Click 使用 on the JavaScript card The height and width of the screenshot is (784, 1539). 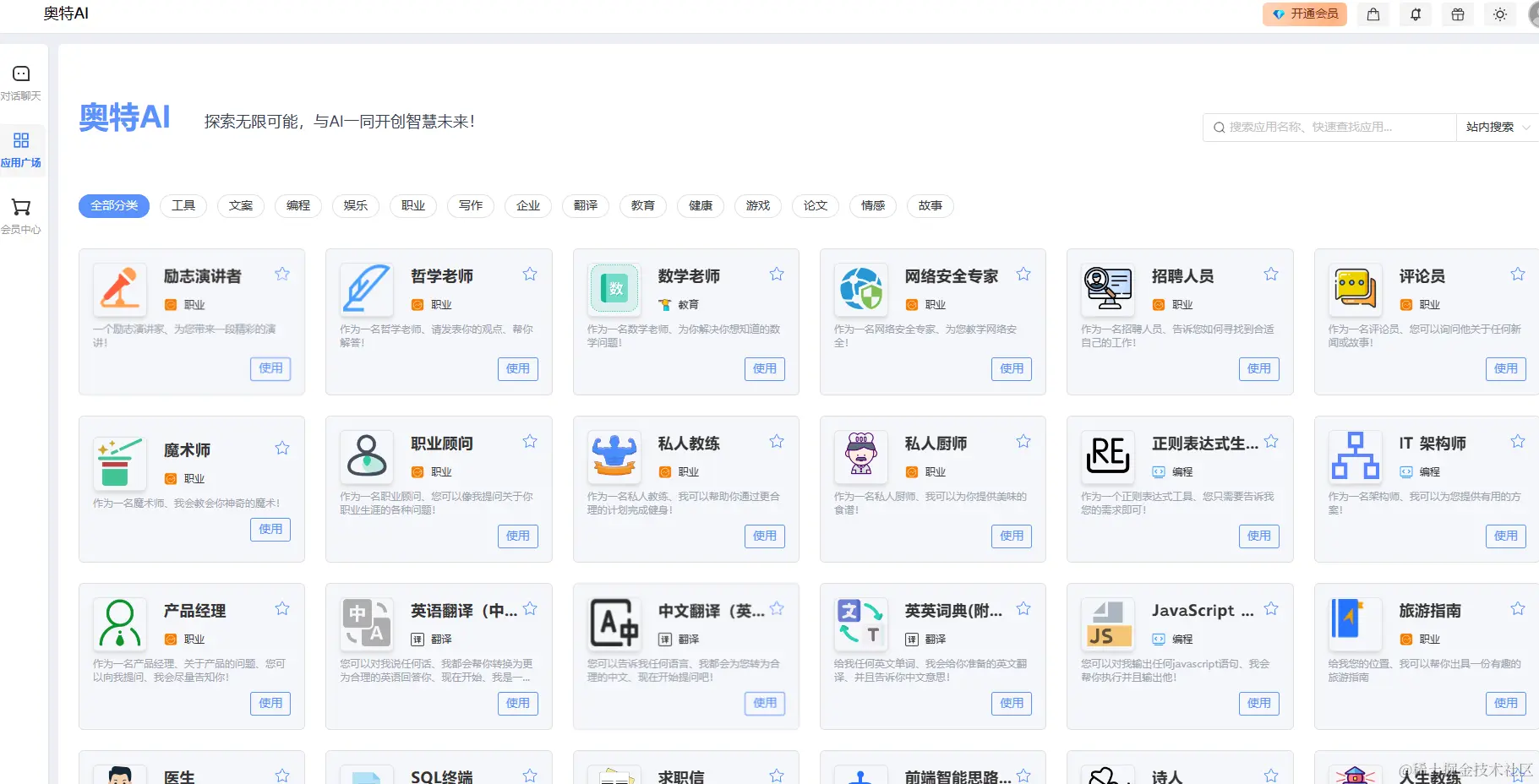tap(1259, 703)
